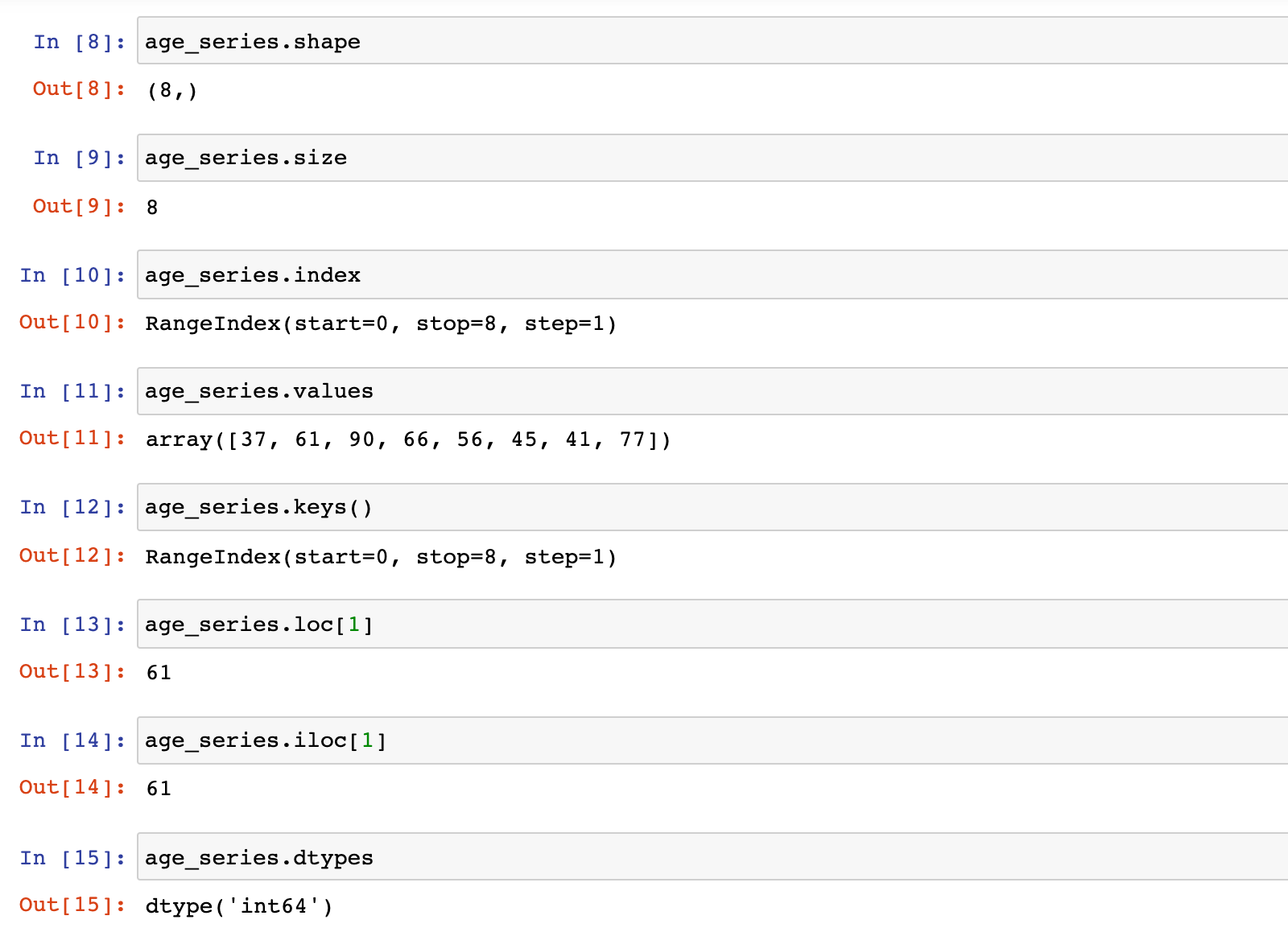Click the age_series.loc[1] cell

(x=712, y=624)
